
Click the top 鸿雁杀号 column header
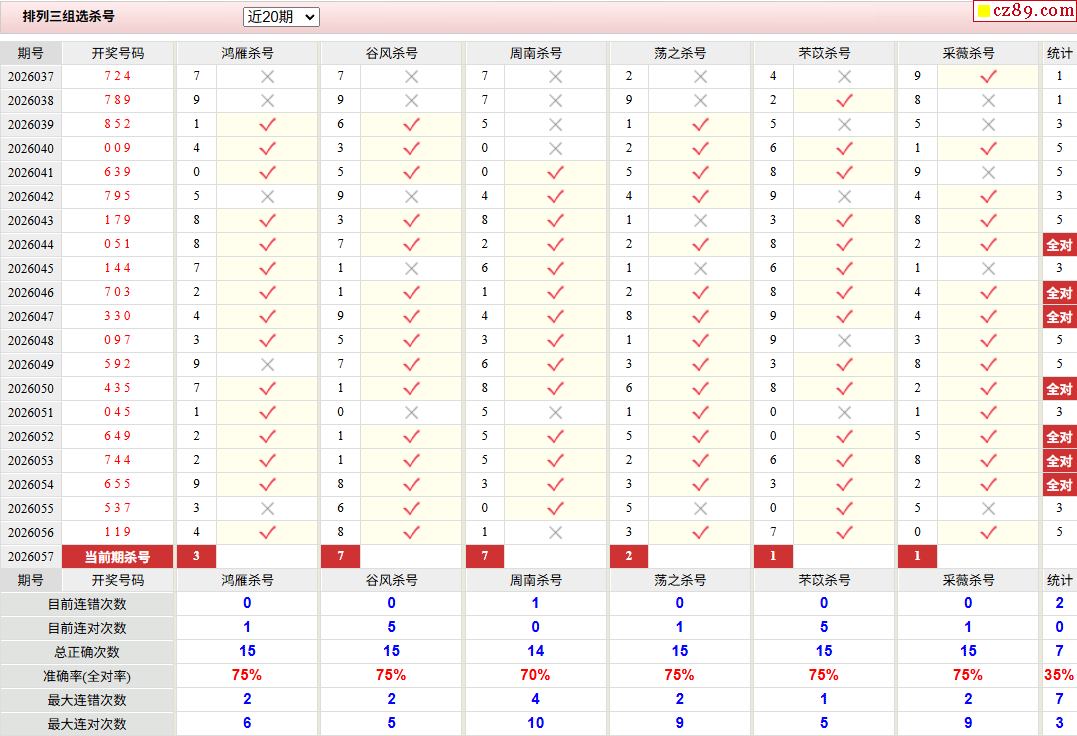(x=247, y=53)
